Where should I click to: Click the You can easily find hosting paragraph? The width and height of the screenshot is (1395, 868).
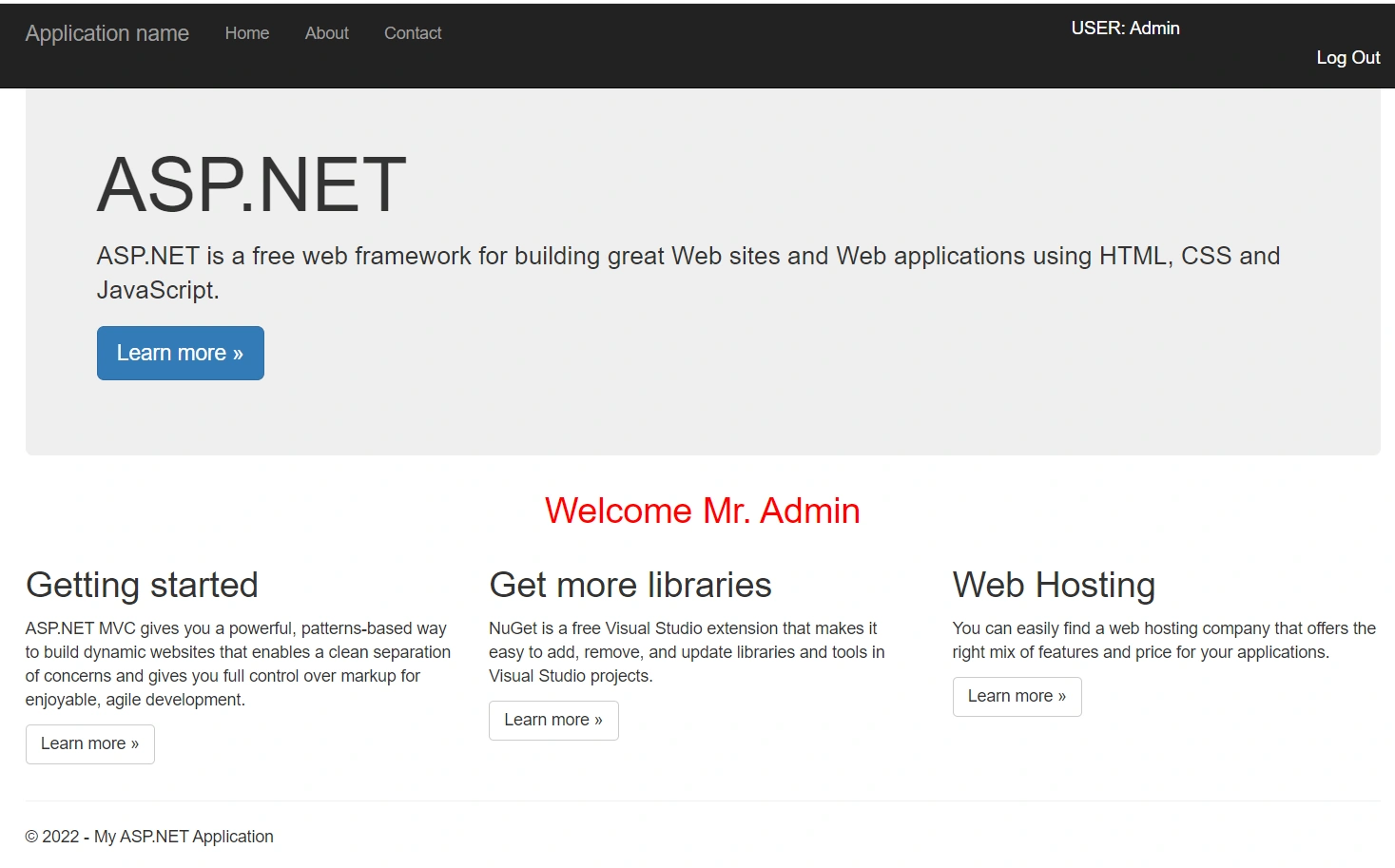click(1164, 640)
